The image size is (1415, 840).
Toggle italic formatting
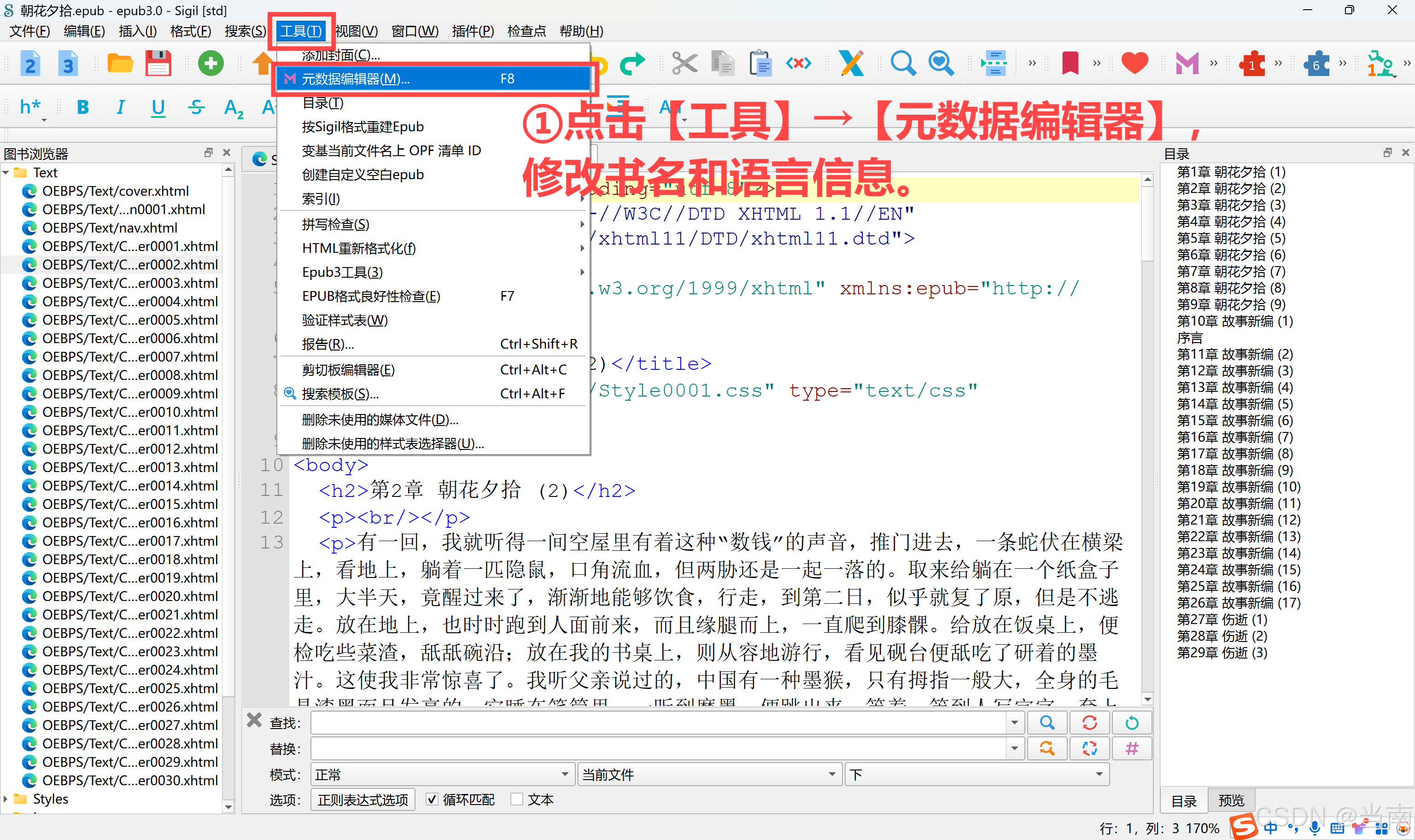point(120,107)
